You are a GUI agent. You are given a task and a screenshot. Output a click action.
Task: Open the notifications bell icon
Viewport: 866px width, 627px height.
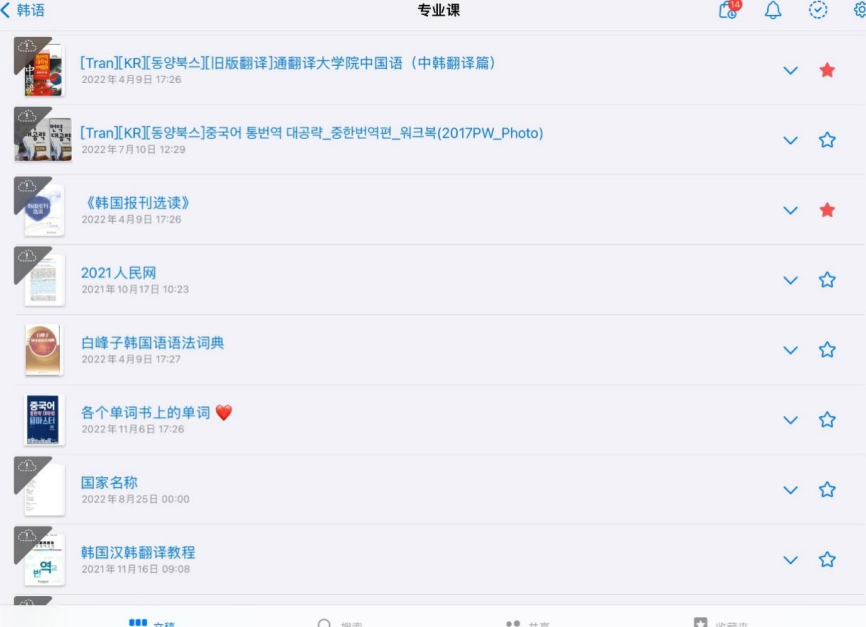pyautogui.click(x=773, y=10)
